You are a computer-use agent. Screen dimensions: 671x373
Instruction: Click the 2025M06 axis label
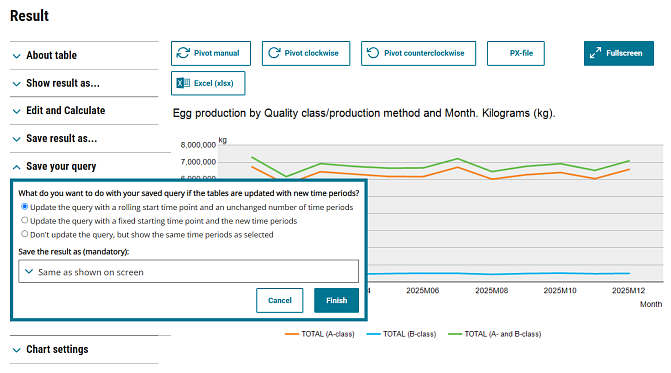click(422, 290)
